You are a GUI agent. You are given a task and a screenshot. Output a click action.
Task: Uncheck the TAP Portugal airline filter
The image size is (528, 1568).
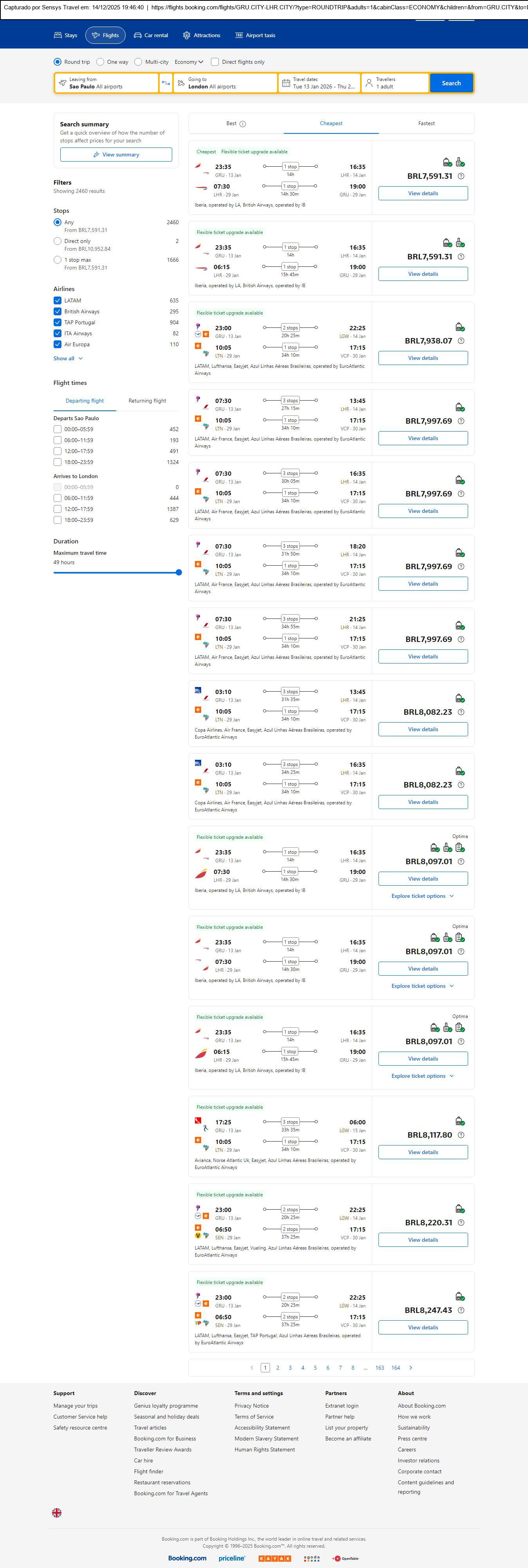point(57,323)
